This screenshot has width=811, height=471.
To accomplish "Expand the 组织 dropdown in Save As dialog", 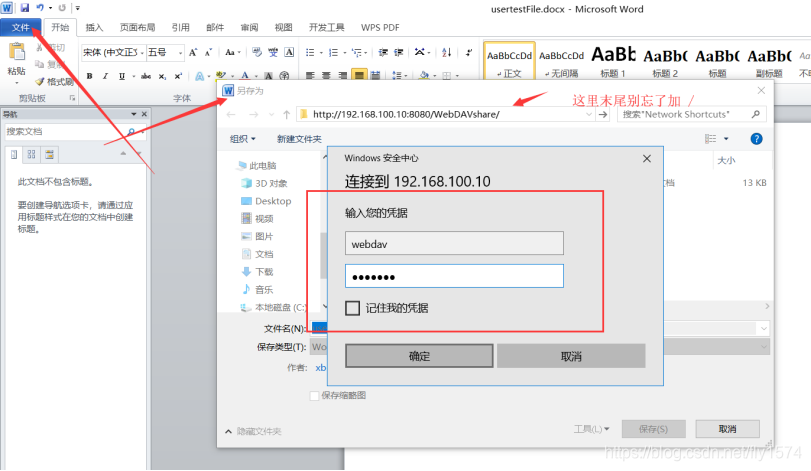I will (x=243, y=139).
